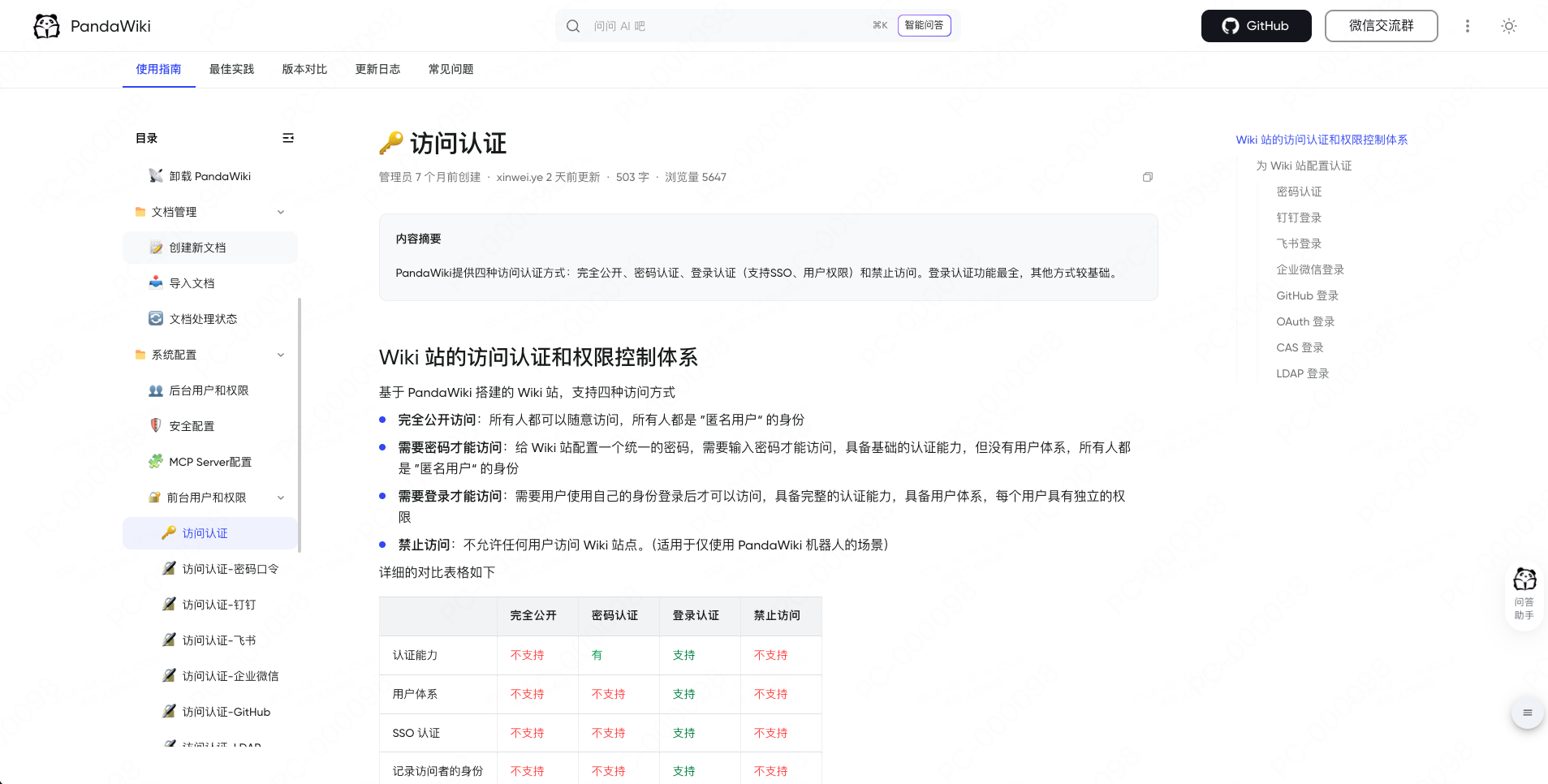Jump to LDAP 登录 in the page outline
The width and height of the screenshot is (1548, 784).
click(x=1302, y=373)
